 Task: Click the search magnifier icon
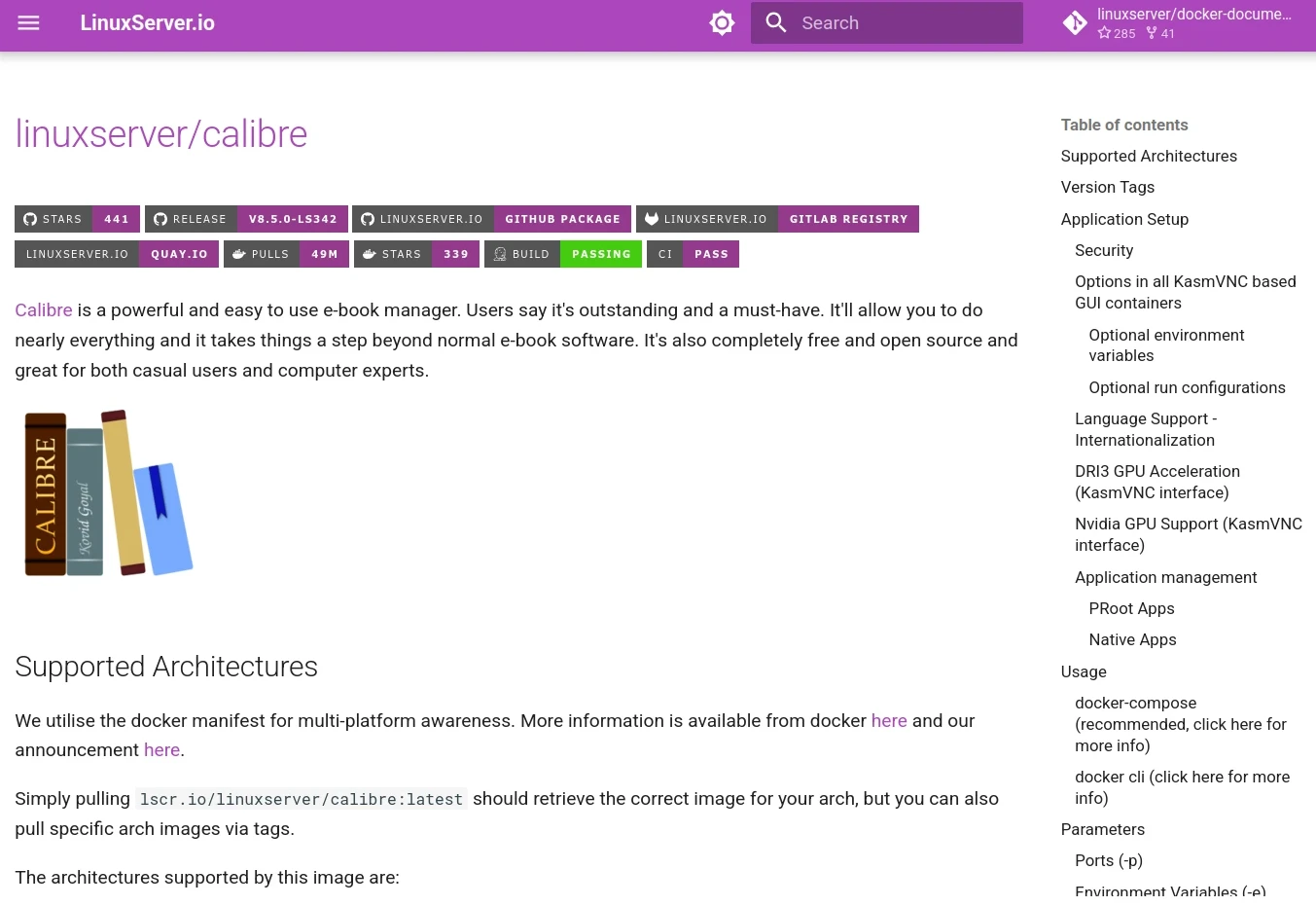tap(775, 23)
